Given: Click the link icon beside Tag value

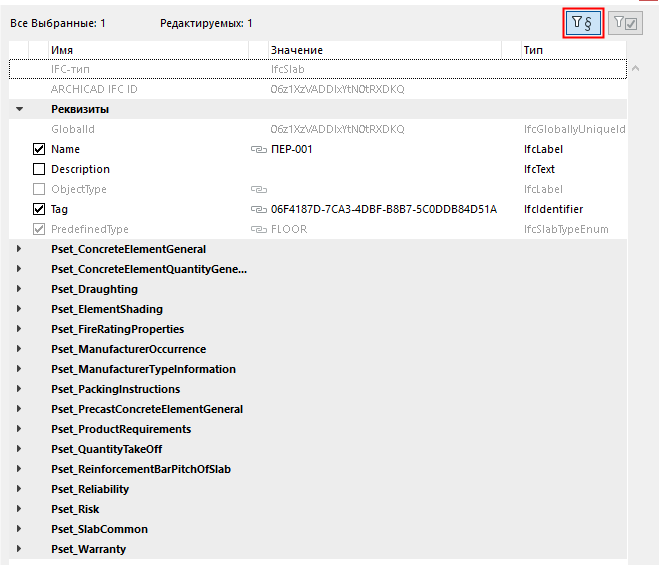Looking at the screenshot, I should pyautogui.click(x=259, y=209).
